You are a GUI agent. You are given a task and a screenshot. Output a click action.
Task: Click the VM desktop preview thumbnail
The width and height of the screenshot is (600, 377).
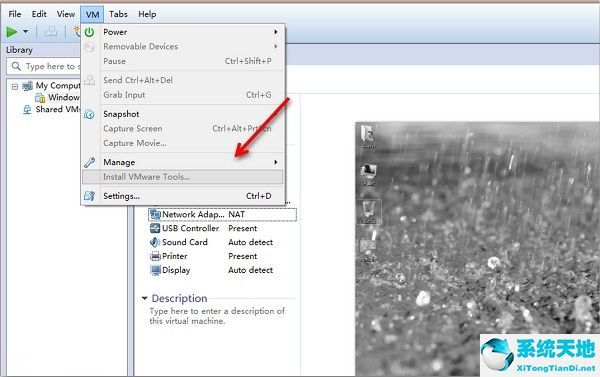(477, 249)
